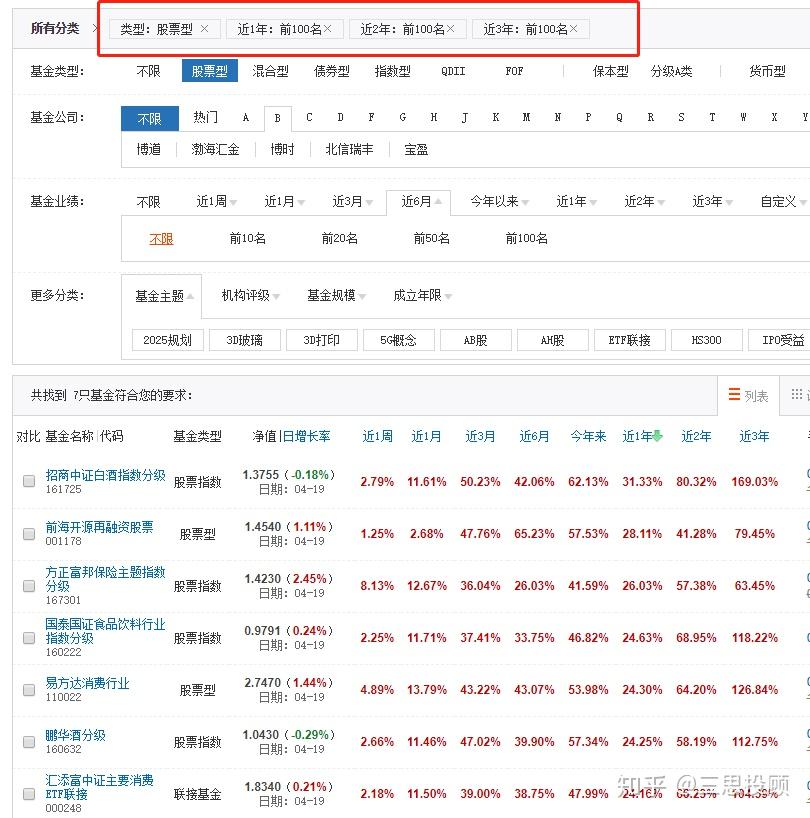This screenshot has height=818, width=810.
Task: Open the 自定义 performance dropdown
Action: (783, 201)
